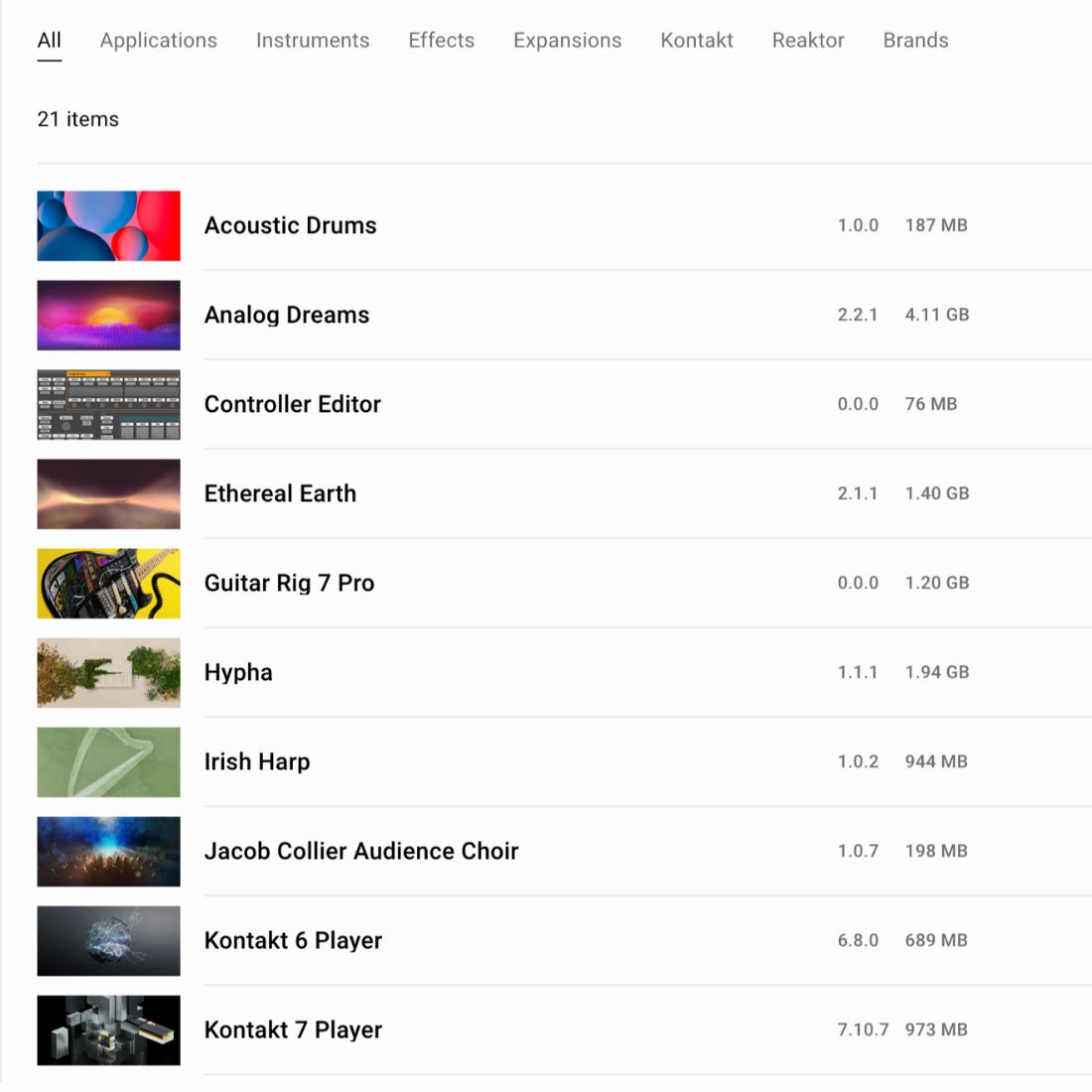Click the 1.94 GB size value

click(x=937, y=673)
